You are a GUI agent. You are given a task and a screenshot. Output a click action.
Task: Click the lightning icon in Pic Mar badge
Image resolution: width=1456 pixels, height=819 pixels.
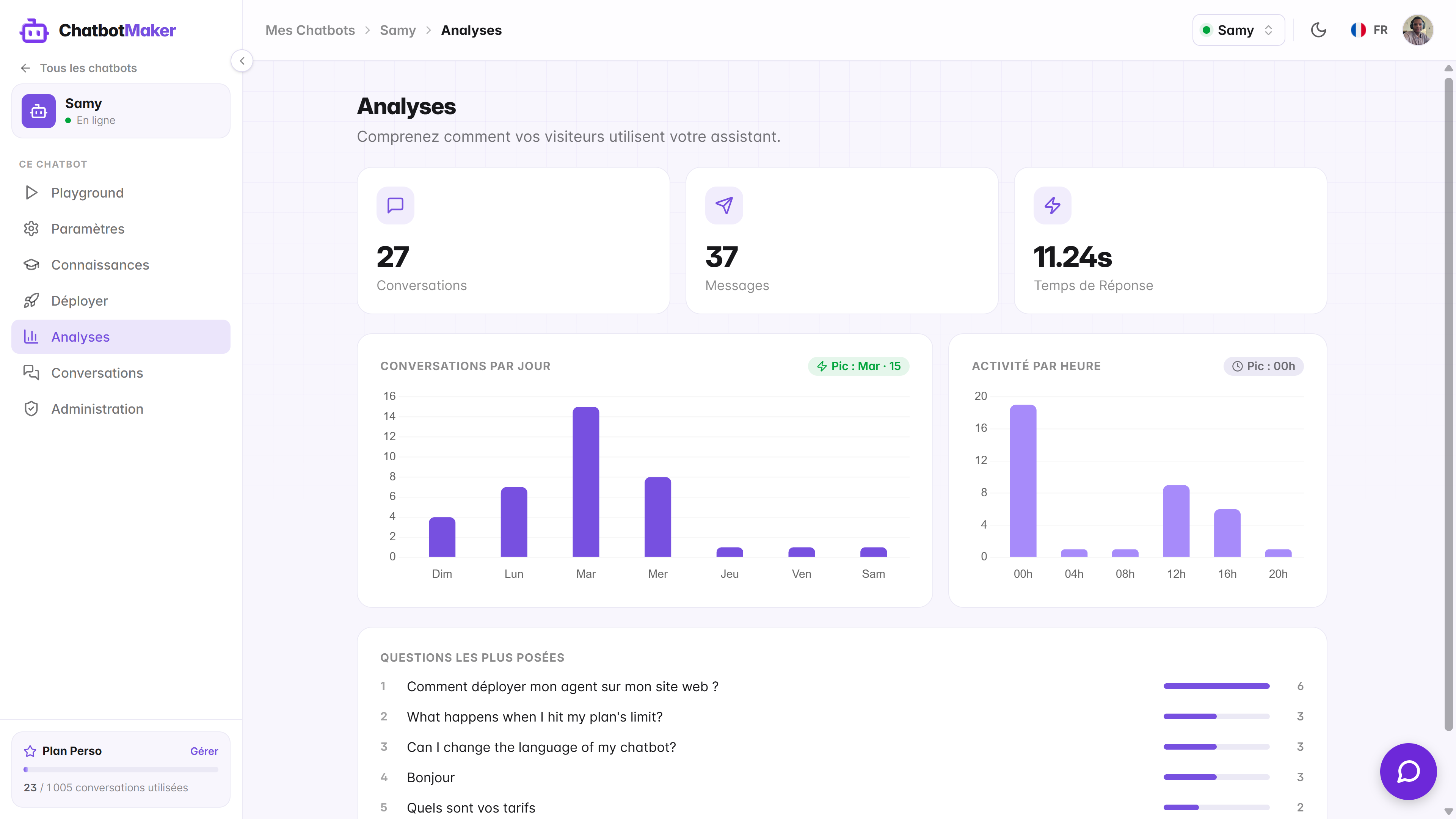[822, 366]
